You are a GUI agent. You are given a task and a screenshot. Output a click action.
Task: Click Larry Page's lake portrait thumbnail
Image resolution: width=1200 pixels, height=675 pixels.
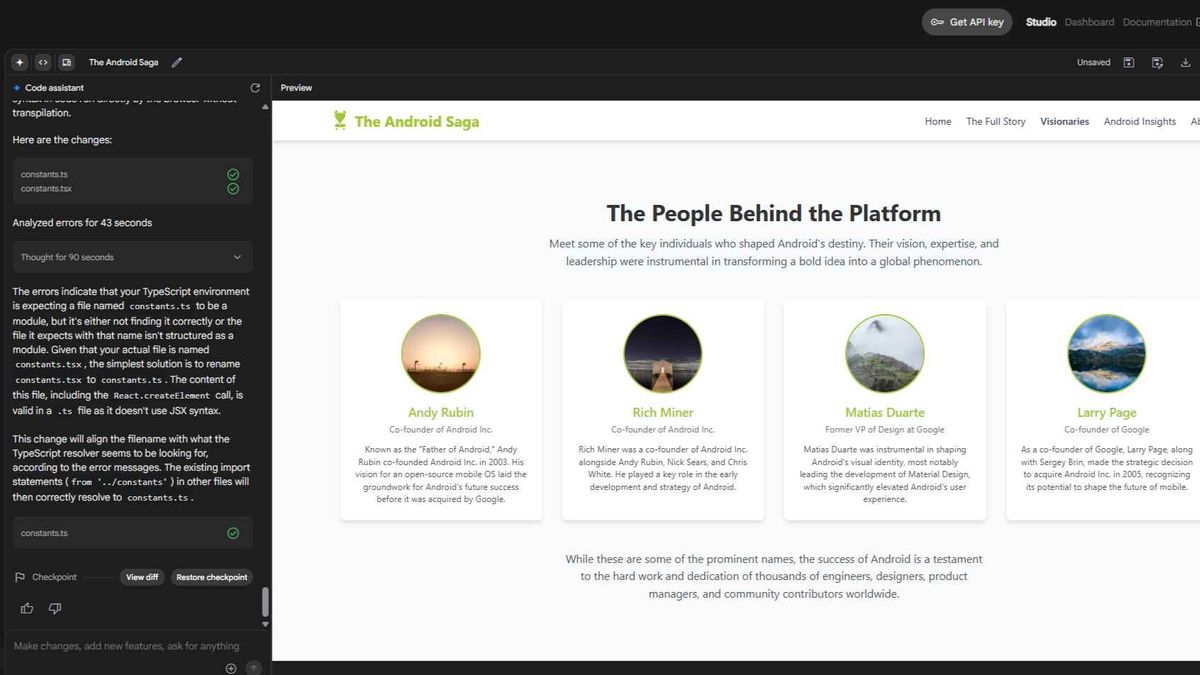[1107, 354]
